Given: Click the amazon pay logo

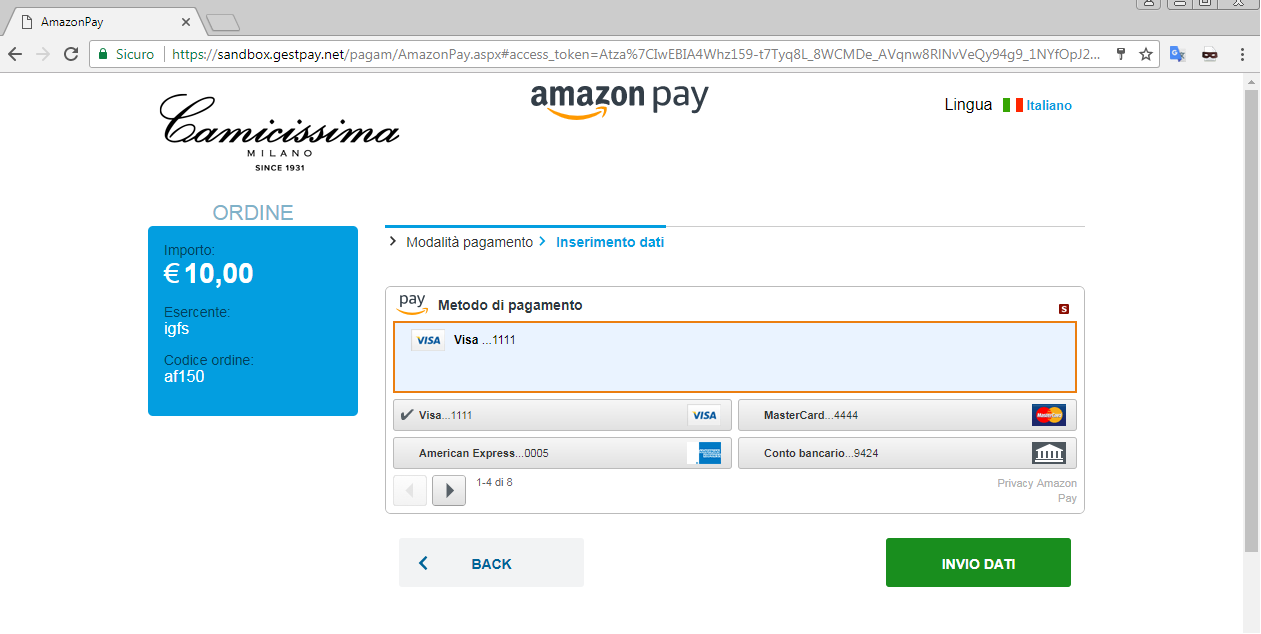Looking at the screenshot, I should tap(619, 100).
